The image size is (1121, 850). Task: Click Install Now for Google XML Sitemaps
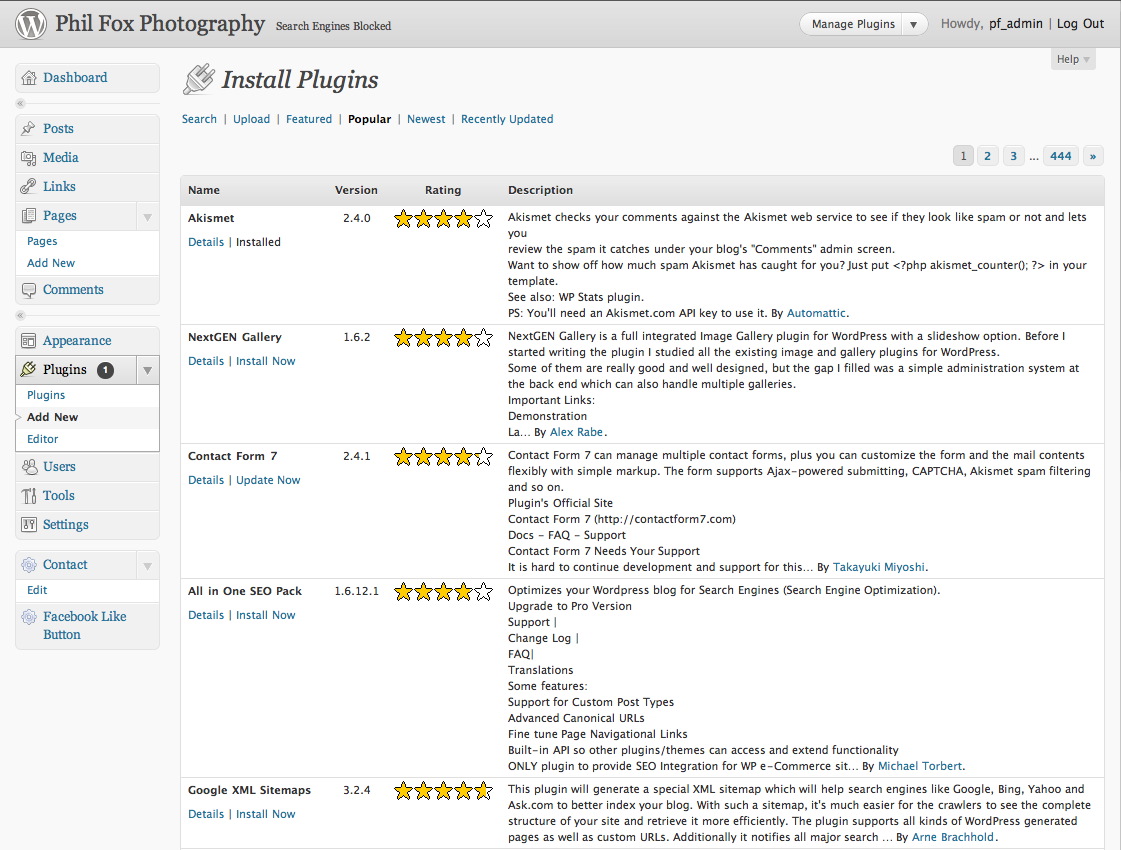265,814
